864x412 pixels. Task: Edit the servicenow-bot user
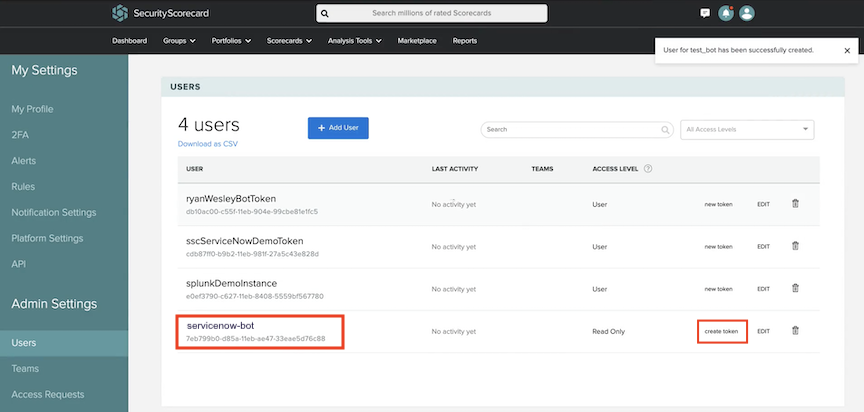(763, 332)
